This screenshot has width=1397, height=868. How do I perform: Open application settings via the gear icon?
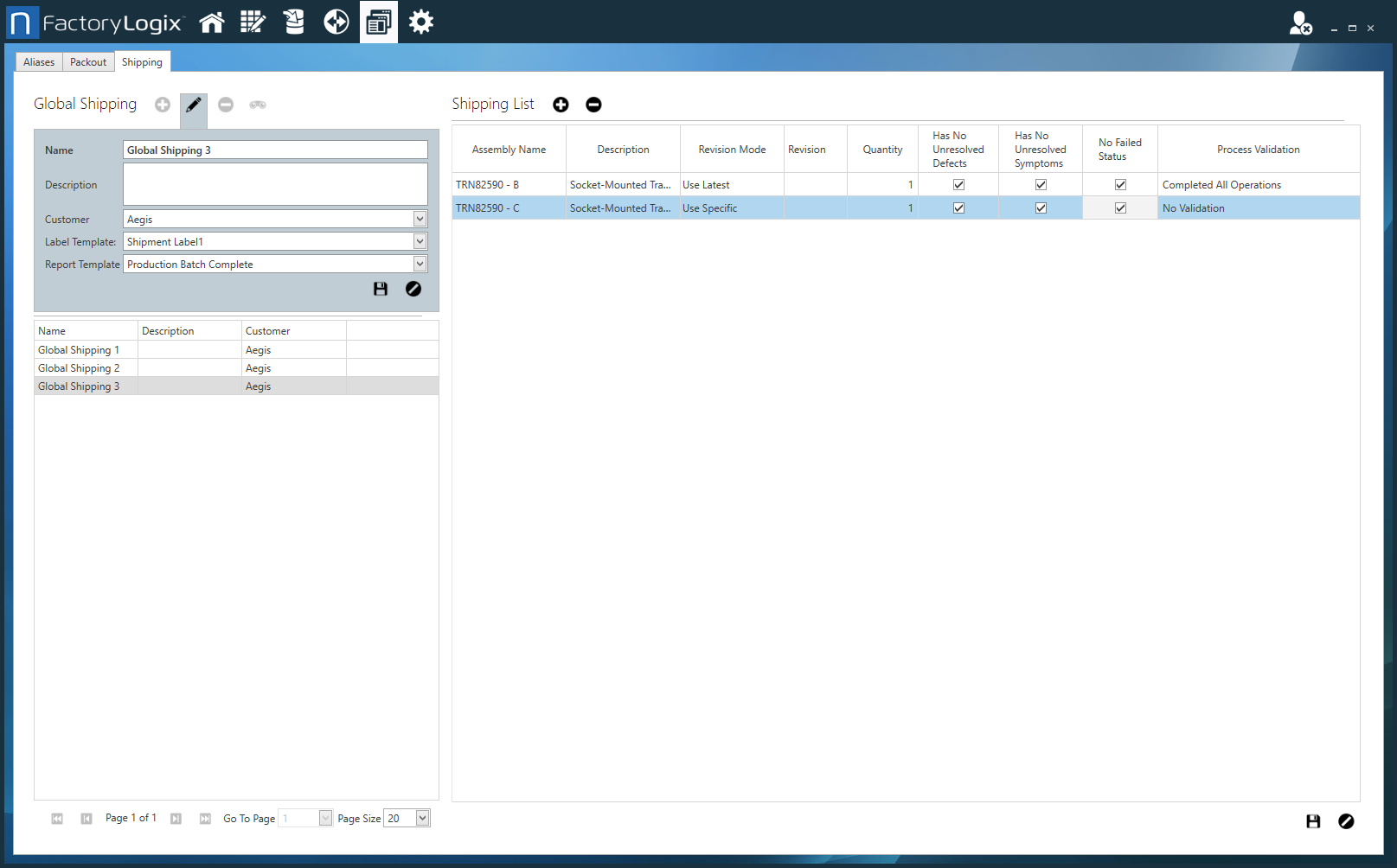point(420,21)
